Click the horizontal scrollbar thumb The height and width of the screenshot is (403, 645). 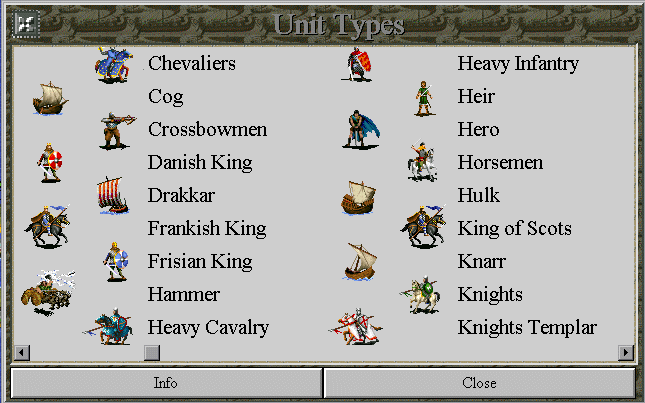click(x=152, y=352)
